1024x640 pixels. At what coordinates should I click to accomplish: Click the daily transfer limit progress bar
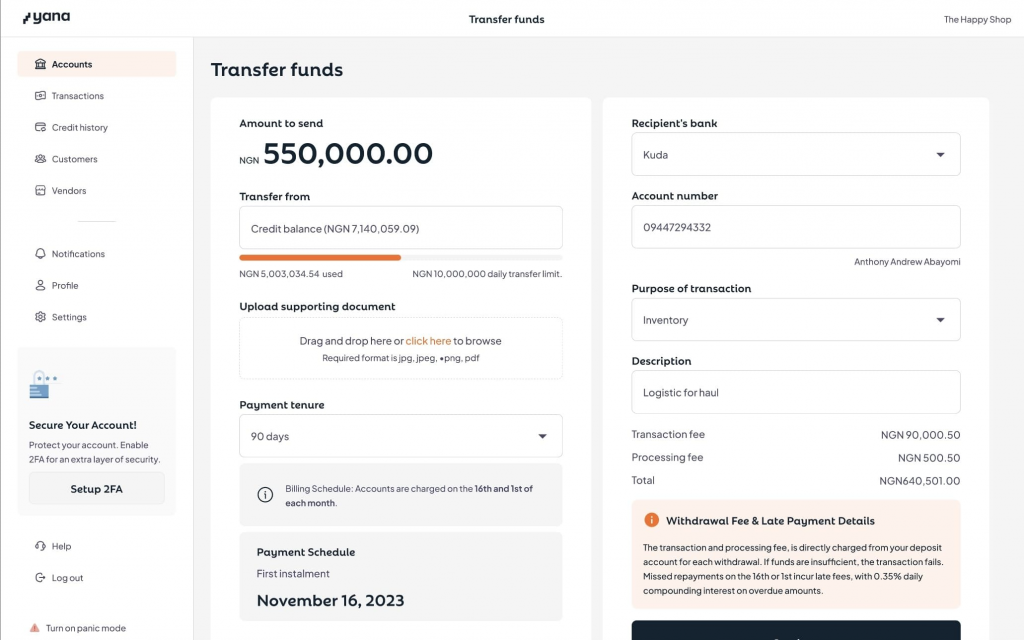pyautogui.click(x=400, y=257)
